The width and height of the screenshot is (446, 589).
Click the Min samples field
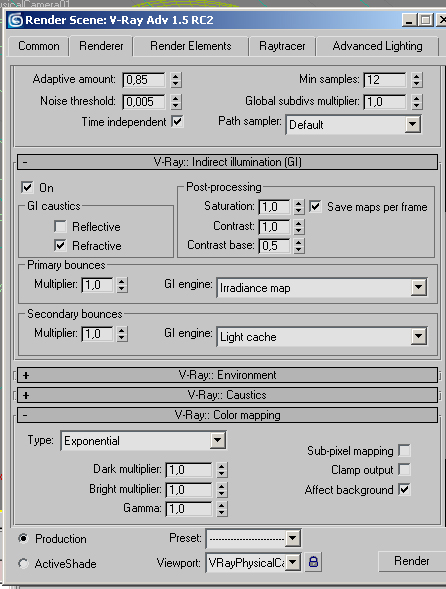[385, 80]
